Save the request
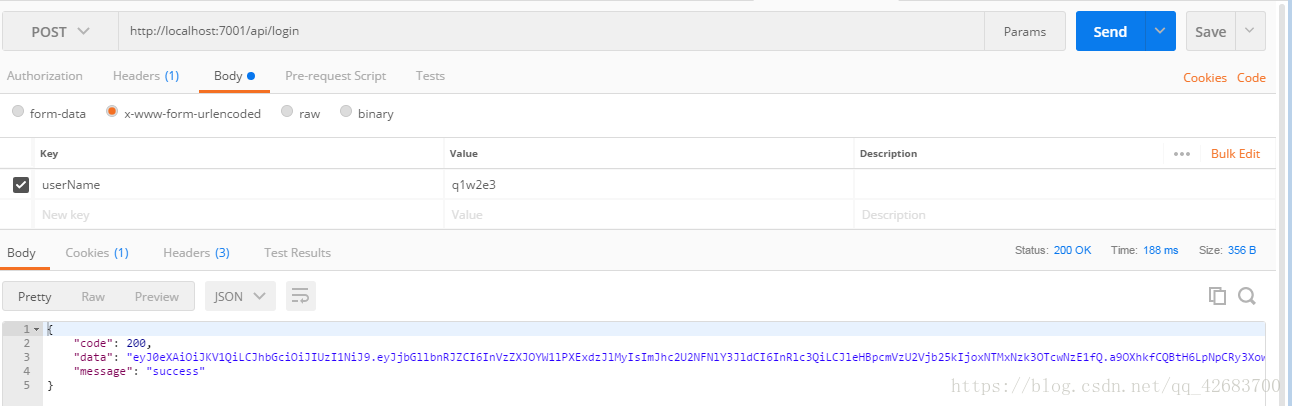The width and height of the screenshot is (1292, 406). click(x=1210, y=31)
